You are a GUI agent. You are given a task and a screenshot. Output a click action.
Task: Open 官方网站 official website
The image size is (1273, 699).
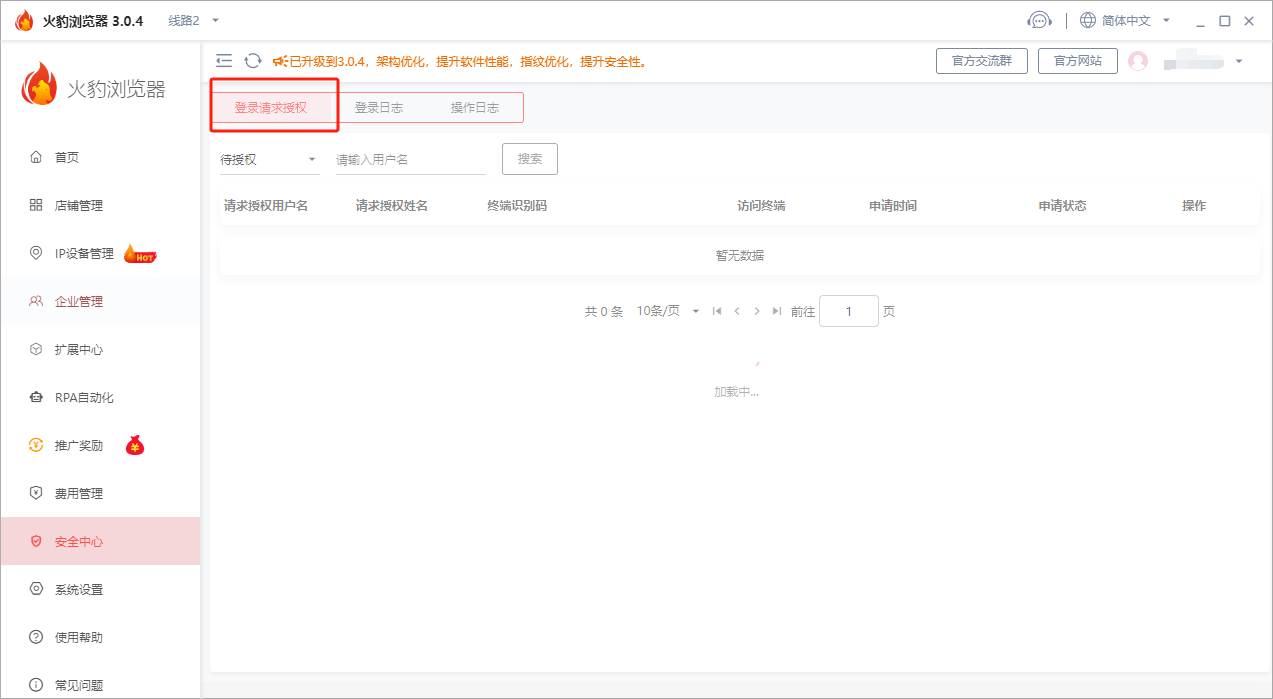[x=1077, y=60]
